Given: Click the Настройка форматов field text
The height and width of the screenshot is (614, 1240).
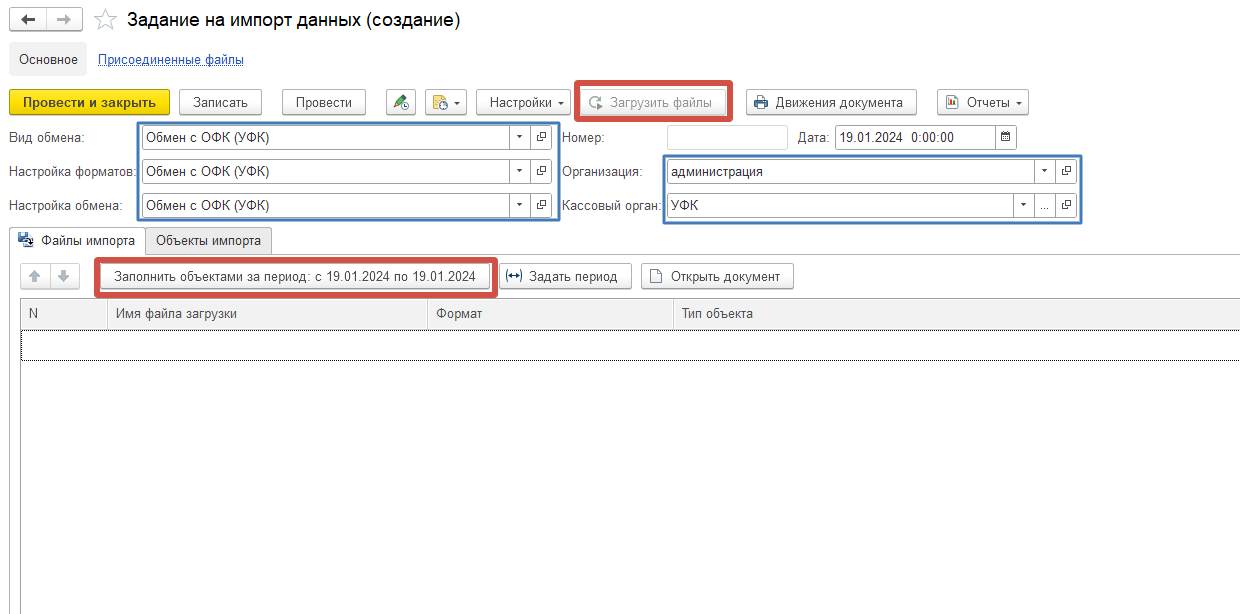Looking at the screenshot, I should (x=325, y=172).
